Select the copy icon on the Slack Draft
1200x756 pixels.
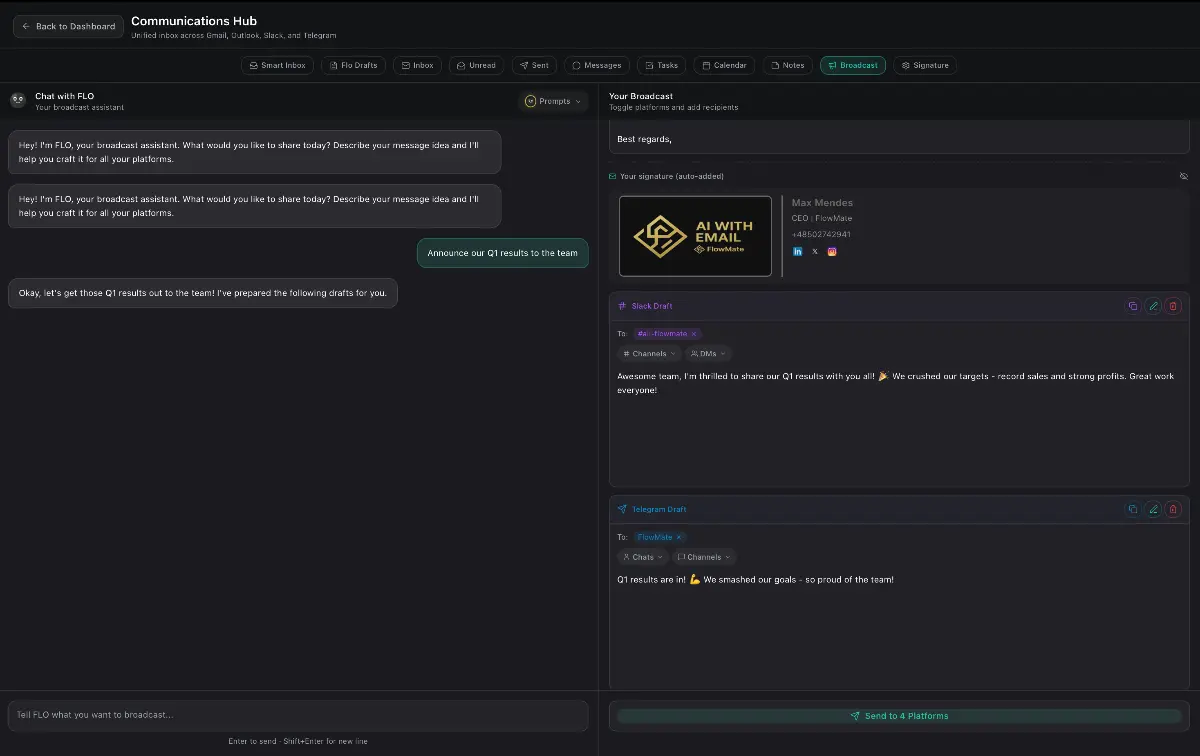point(1132,306)
